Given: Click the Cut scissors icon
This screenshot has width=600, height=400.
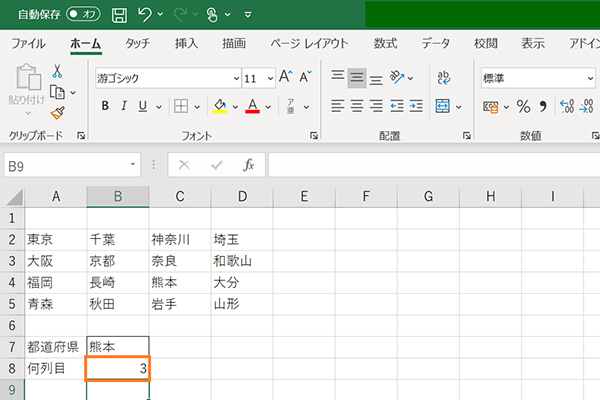Looking at the screenshot, I should (x=57, y=71).
